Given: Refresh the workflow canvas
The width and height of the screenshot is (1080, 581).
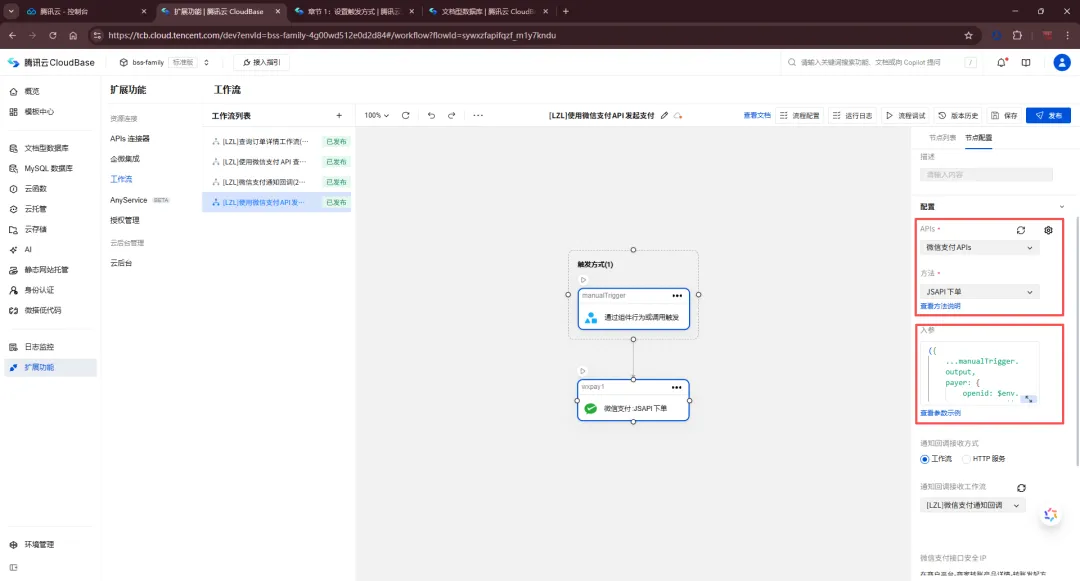Looking at the screenshot, I should (x=406, y=116).
